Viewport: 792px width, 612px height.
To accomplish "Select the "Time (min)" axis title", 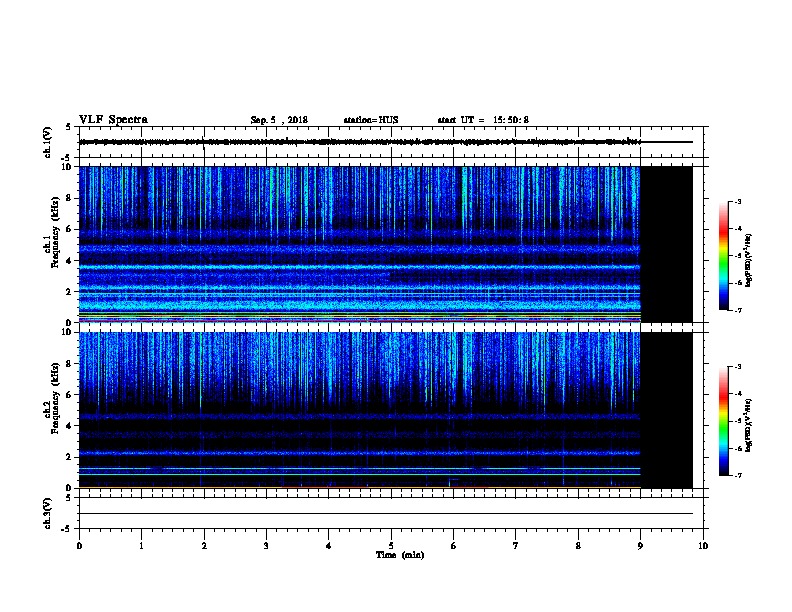I will 400,555.
